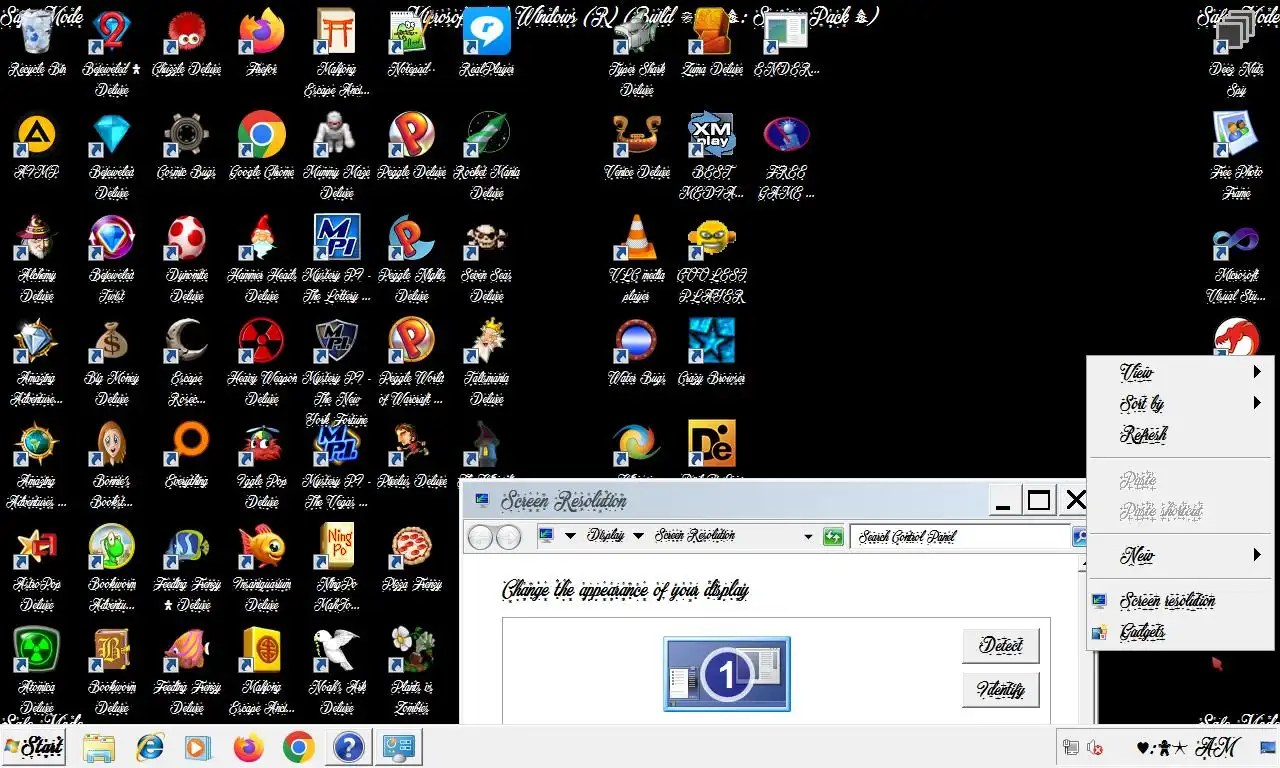1280x768 pixels.
Task: Focus the Search Control Panel field
Action: click(x=960, y=536)
